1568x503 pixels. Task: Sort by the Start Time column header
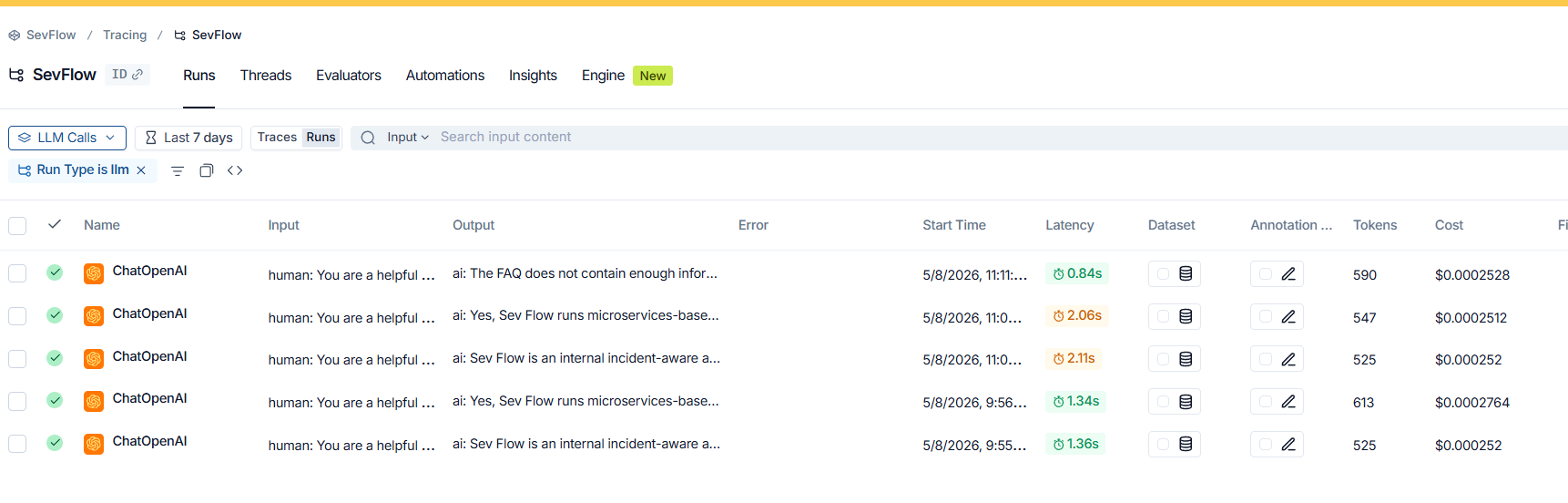click(954, 225)
